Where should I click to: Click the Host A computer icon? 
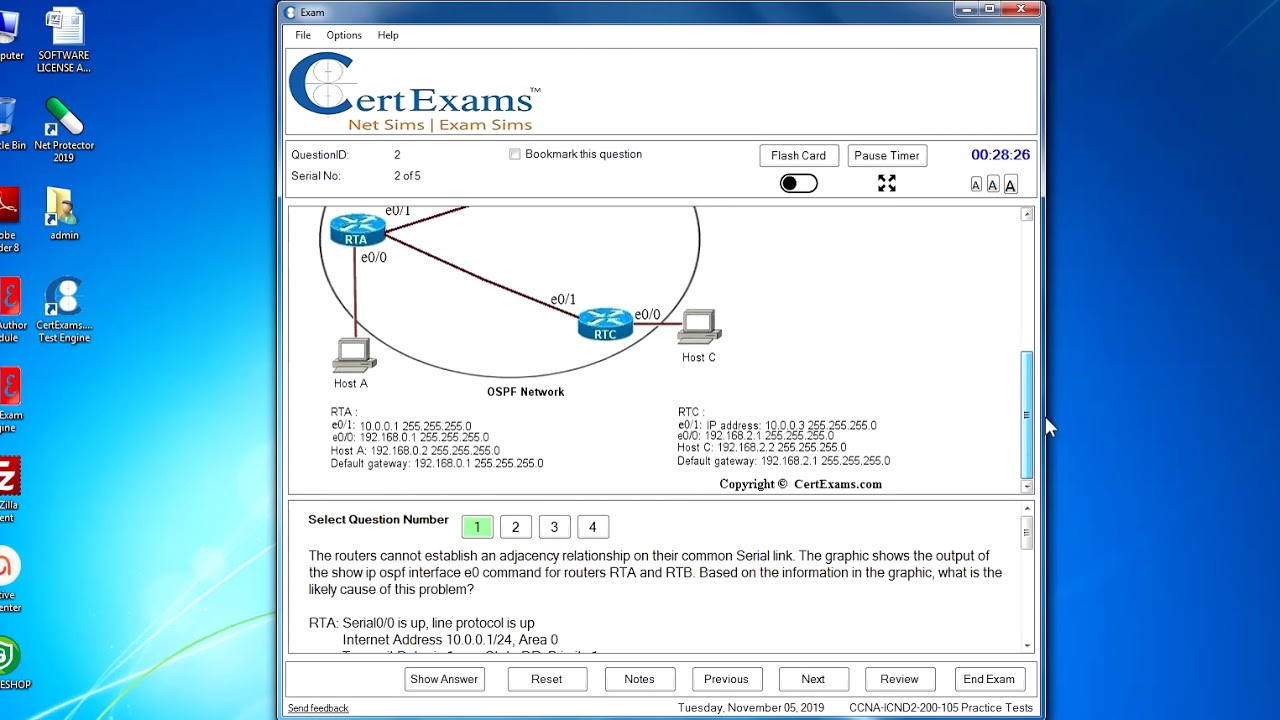tap(353, 355)
